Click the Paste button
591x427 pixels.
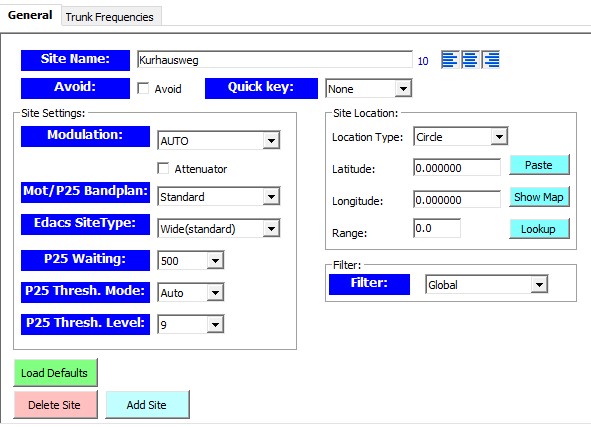click(539, 165)
